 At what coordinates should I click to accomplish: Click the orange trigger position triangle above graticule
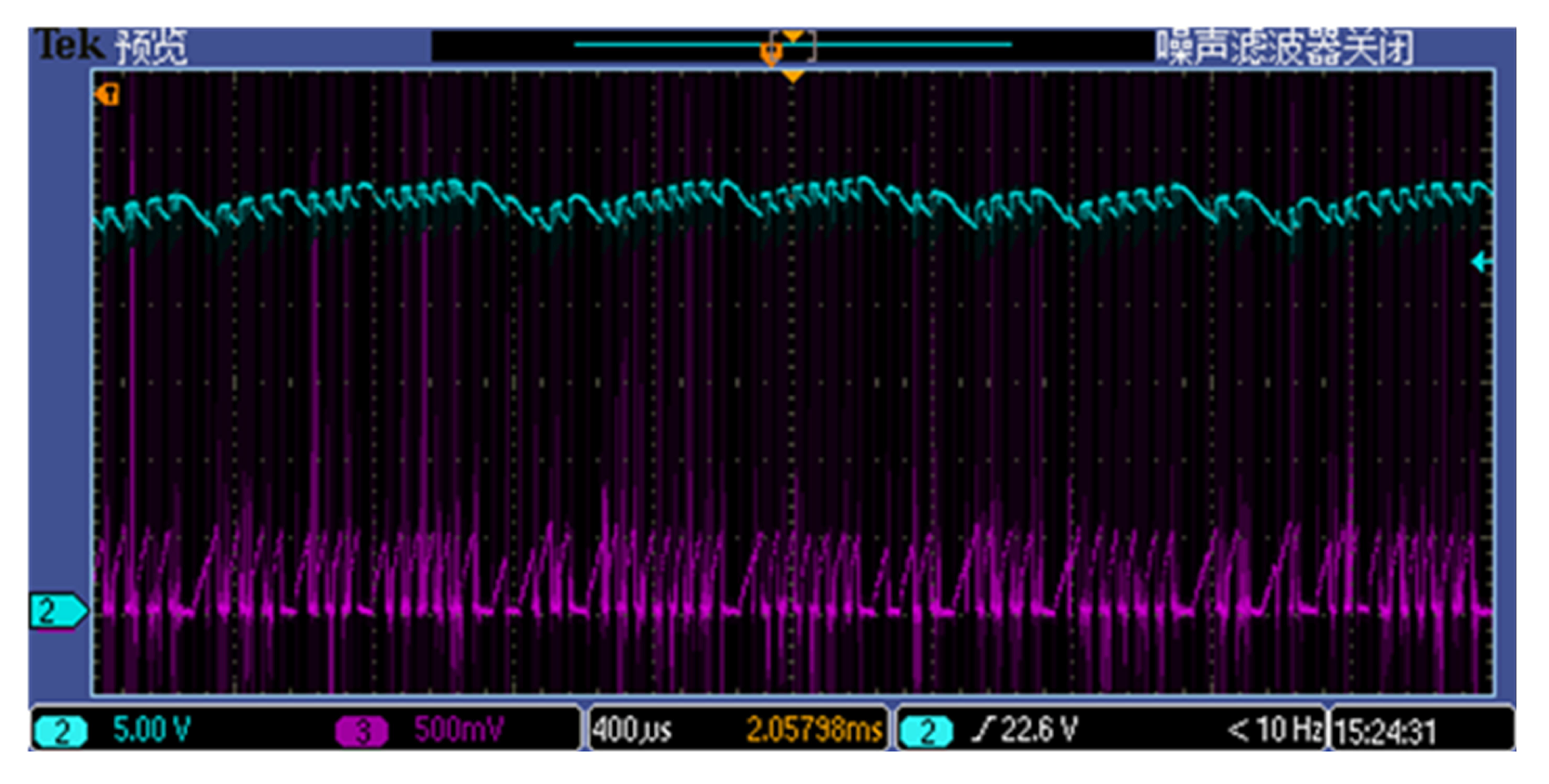(792, 76)
